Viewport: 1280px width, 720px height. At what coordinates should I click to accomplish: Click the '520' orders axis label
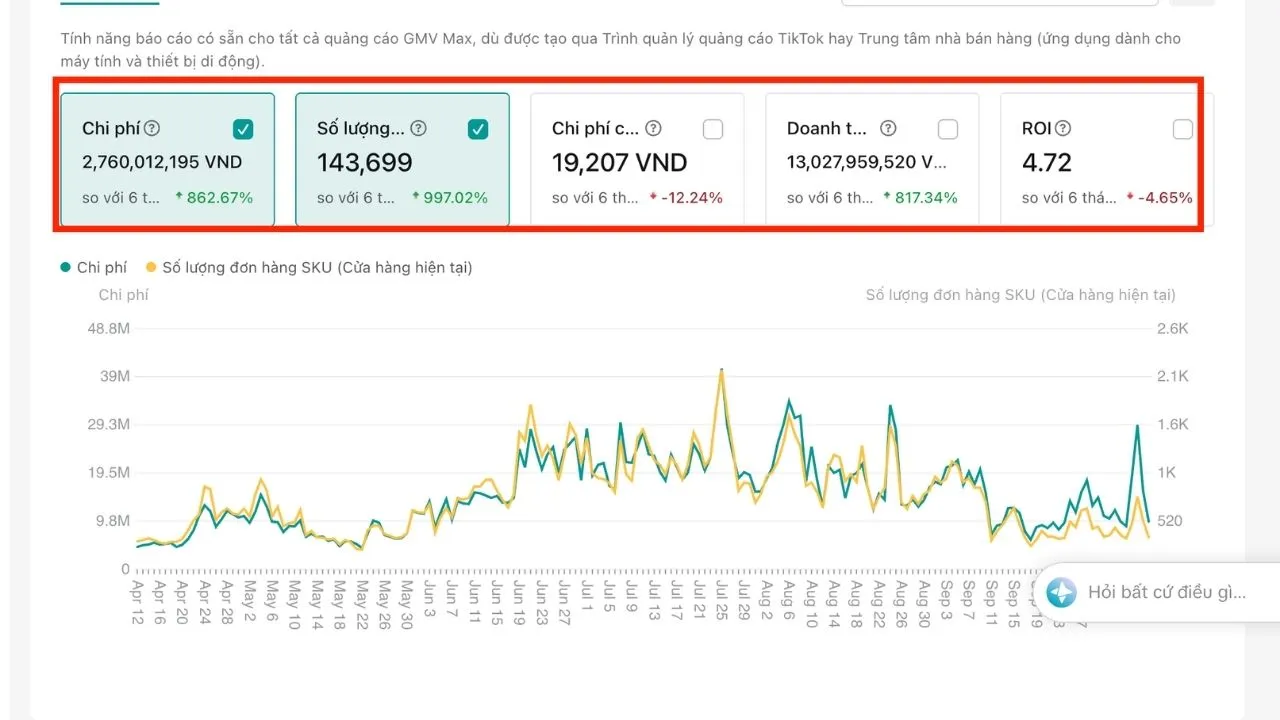(1170, 521)
